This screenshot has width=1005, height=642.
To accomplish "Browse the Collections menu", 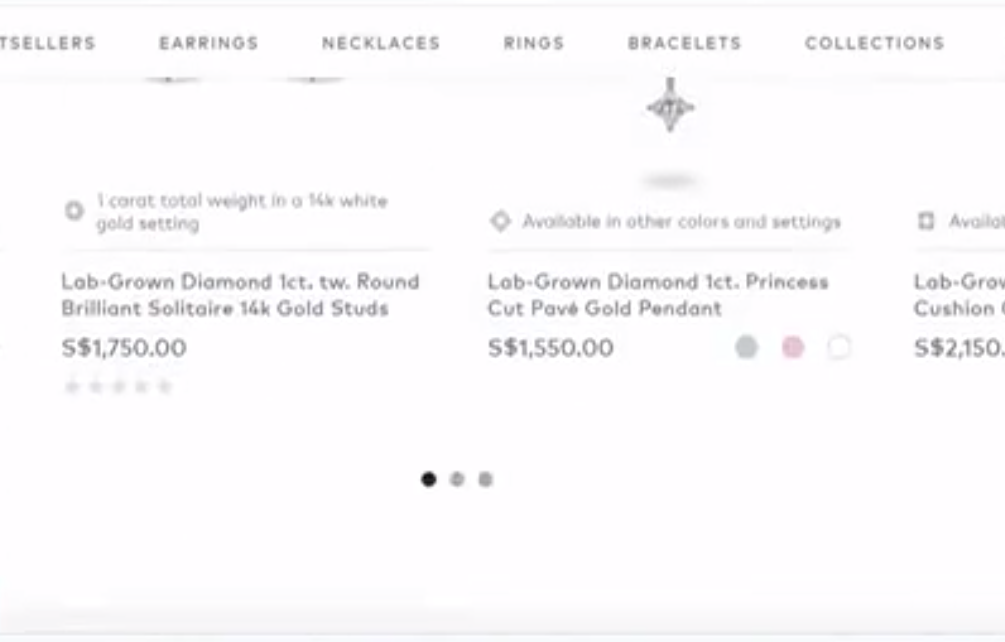I will [x=874, y=43].
